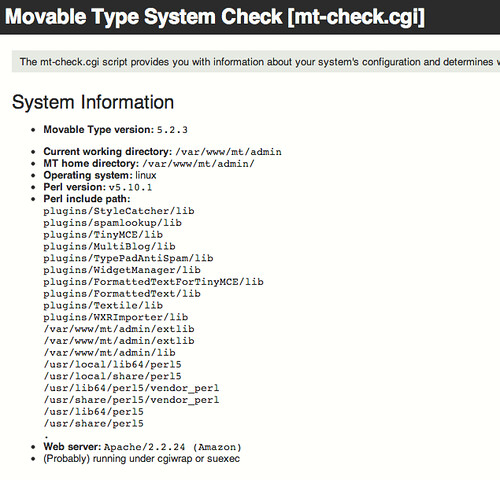
Task: Click plugins/StyleCatcher/lib path
Action: (119, 211)
